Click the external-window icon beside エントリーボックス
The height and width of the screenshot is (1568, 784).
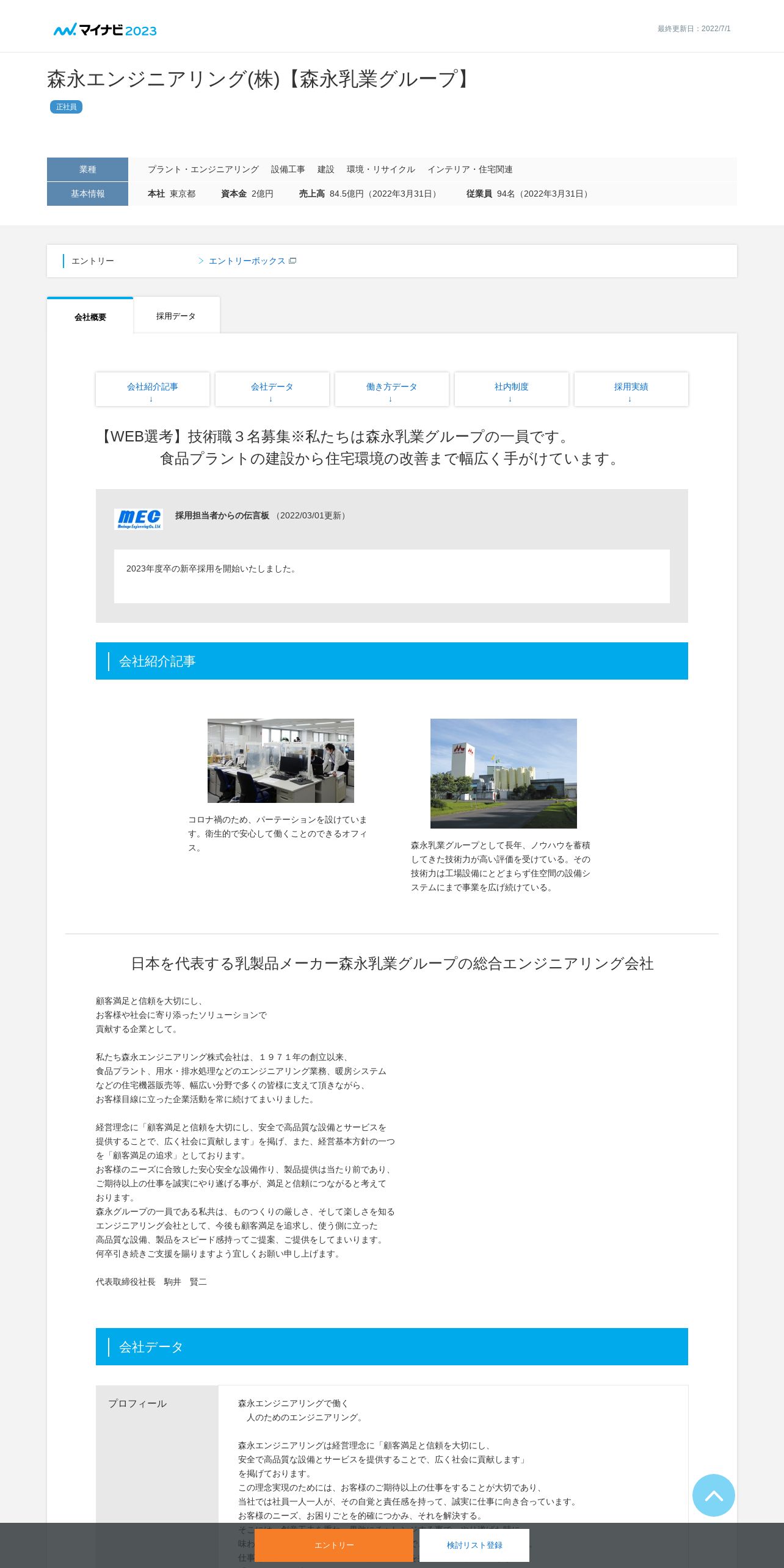[x=292, y=261]
